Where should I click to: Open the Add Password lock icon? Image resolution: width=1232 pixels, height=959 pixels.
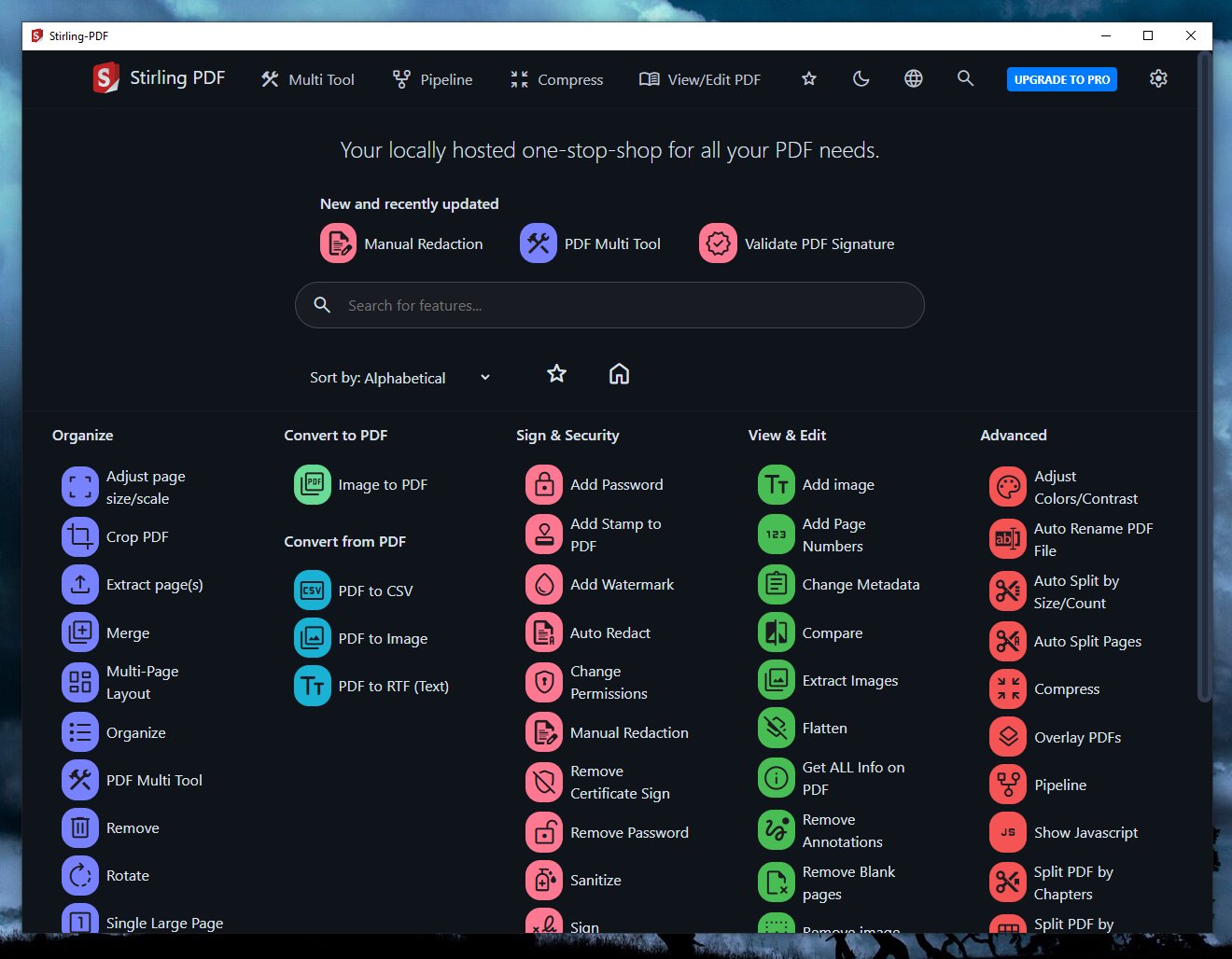[x=544, y=484]
